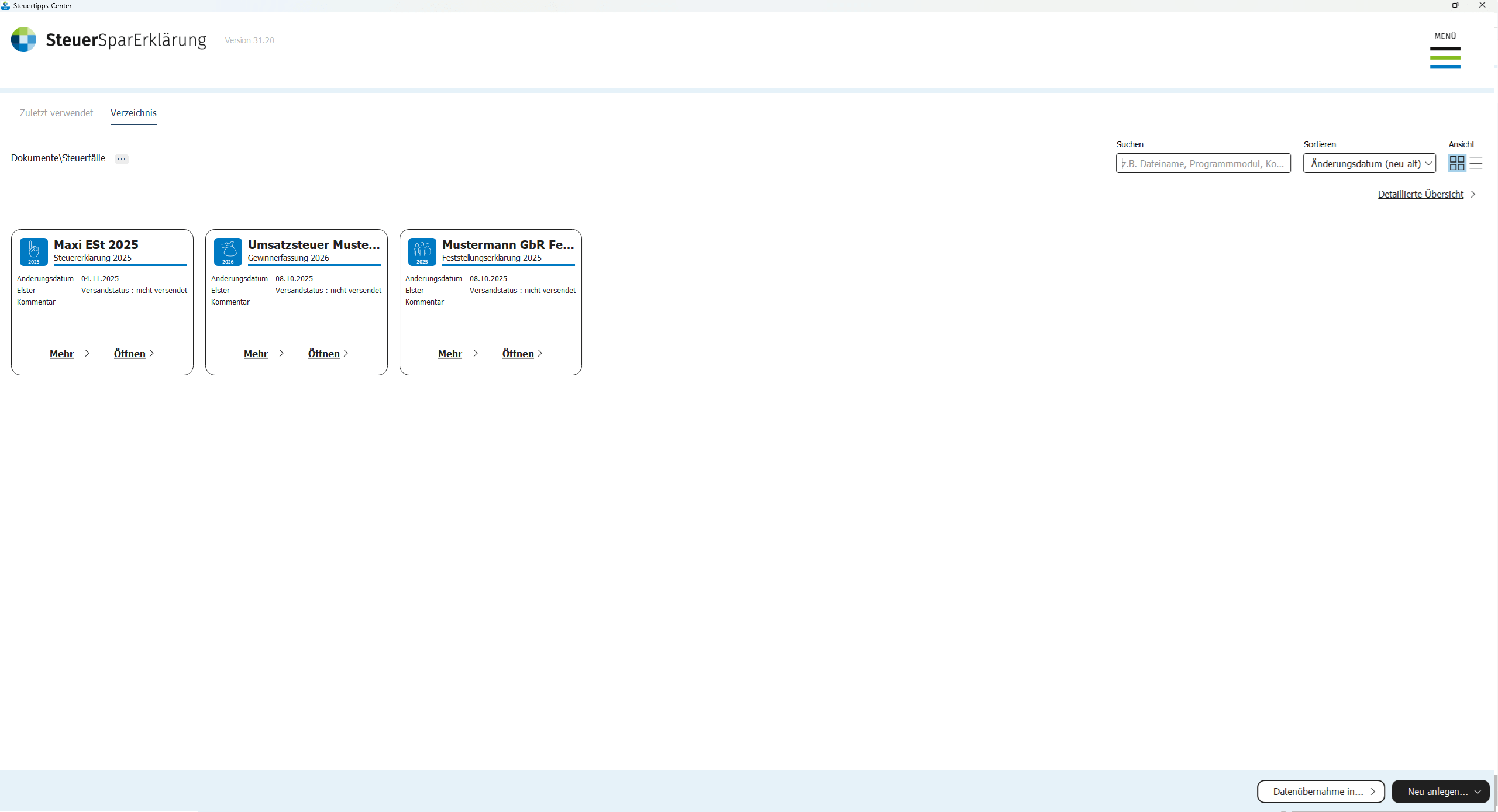
Task: Expand Mehr on Umsatzsteuer card
Action: (x=256, y=354)
